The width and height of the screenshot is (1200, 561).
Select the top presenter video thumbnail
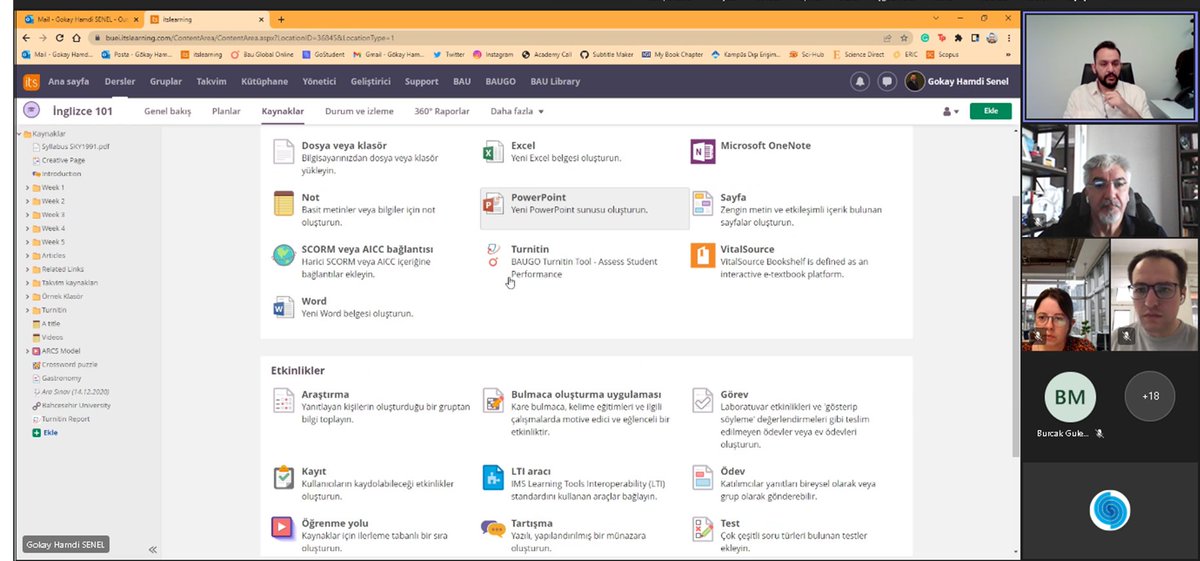pyautogui.click(x=1110, y=66)
